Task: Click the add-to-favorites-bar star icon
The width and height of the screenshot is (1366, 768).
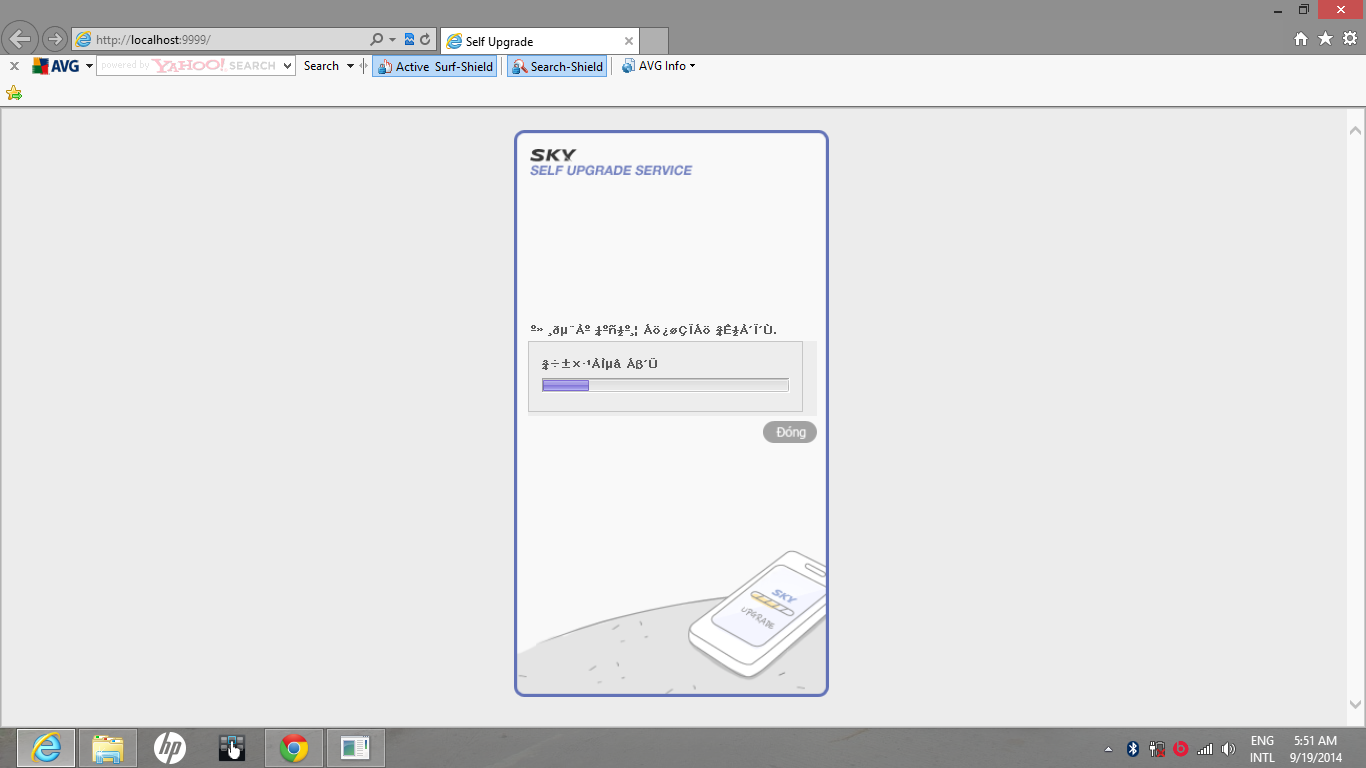Action: (x=14, y=93)
